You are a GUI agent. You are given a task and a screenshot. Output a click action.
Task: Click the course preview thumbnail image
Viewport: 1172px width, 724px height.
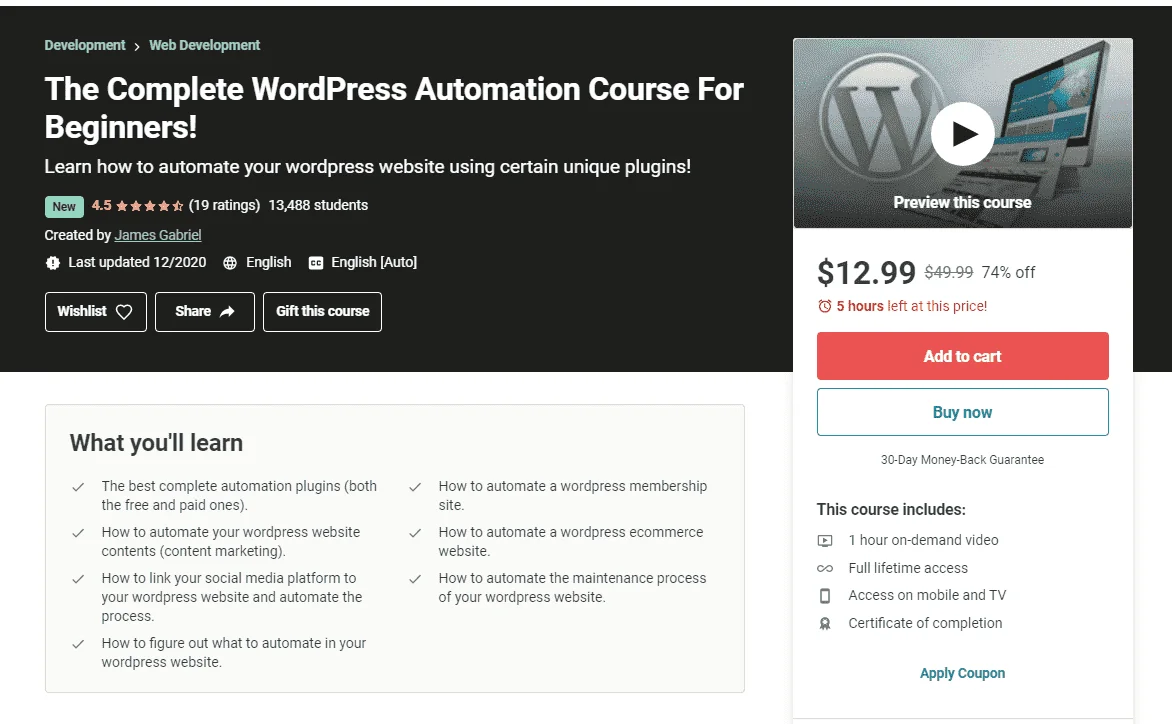(x=962, y=133)
